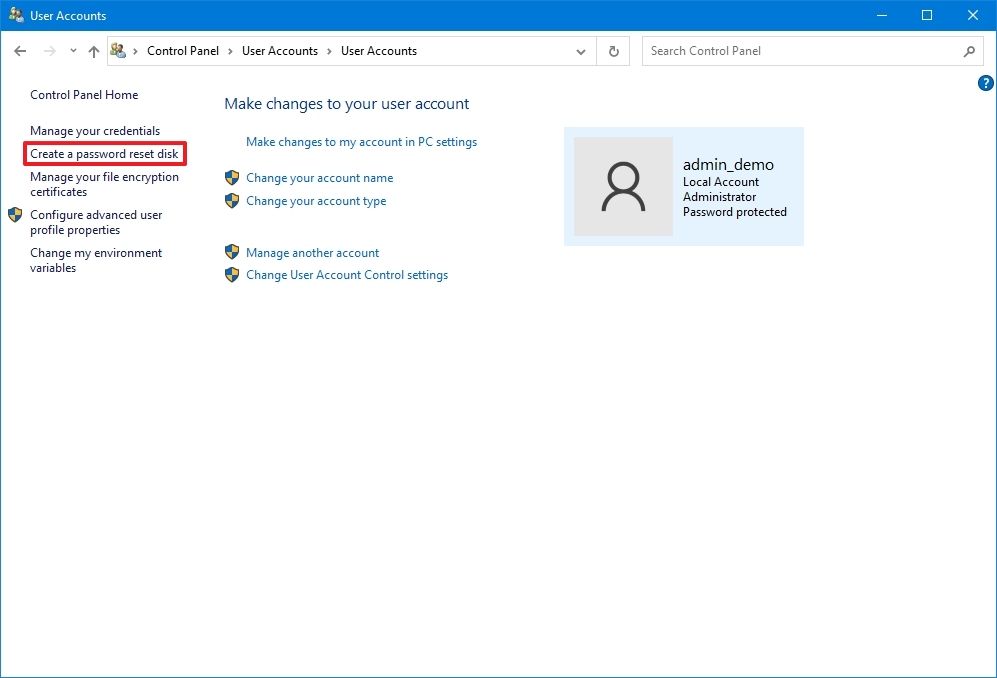Viewport: 997px width, 678px height.
Task: Click the navigate up arrow
Action: [93, 50]
